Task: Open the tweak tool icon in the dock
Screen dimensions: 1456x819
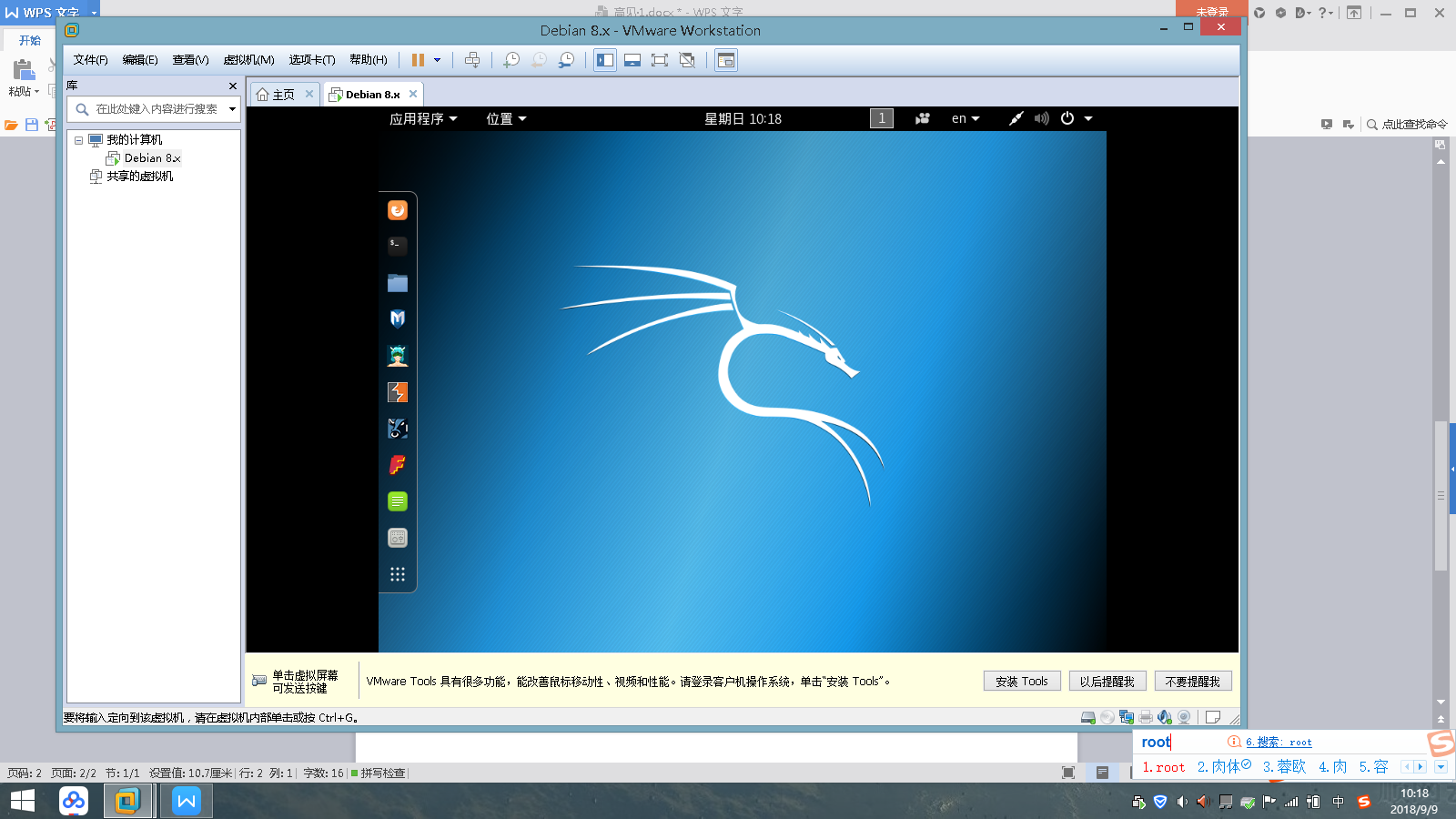Action: pyautogui.click(x=398, y=538)
